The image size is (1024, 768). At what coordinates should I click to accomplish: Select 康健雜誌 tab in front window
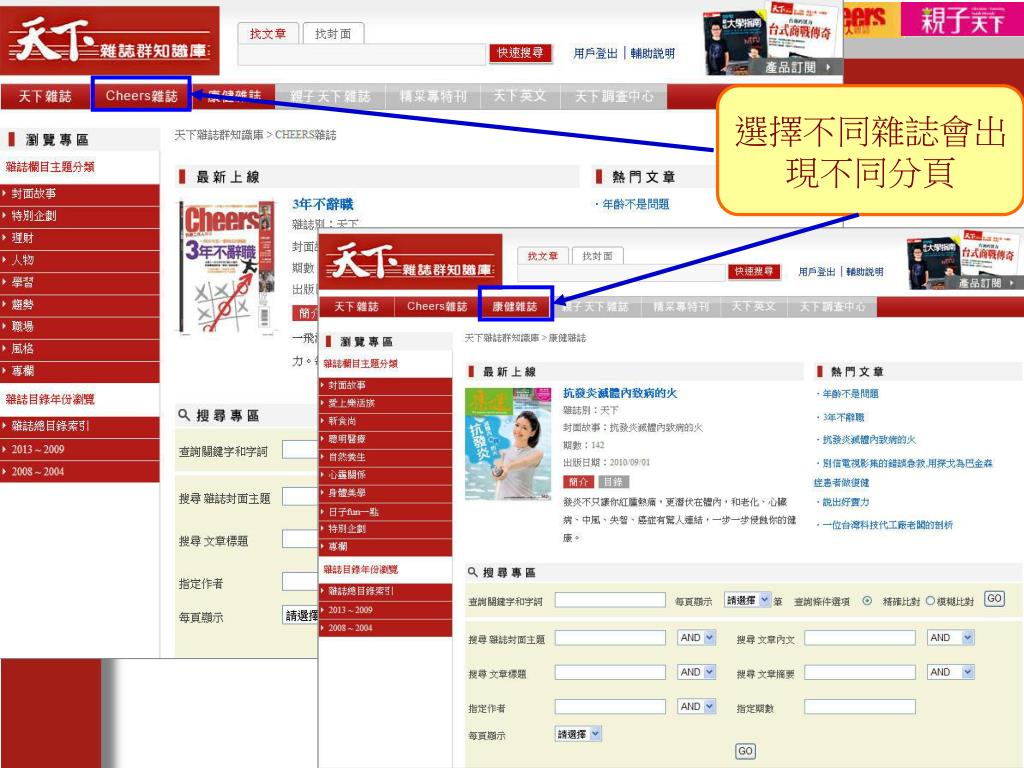coord(515,306)
